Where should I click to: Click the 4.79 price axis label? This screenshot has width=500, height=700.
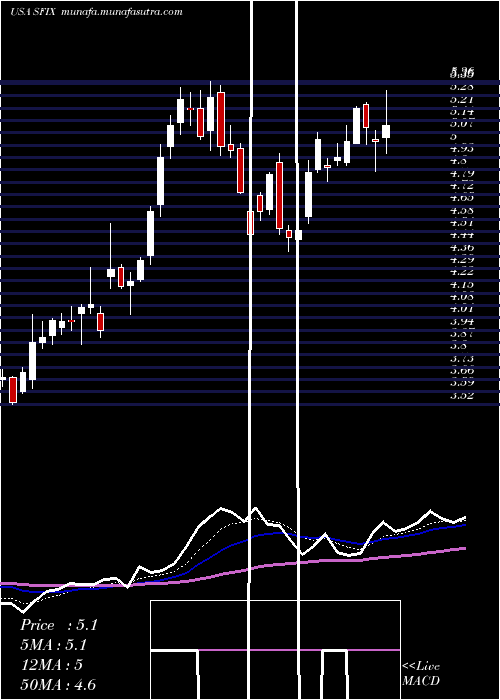click(x=462, y=174)
